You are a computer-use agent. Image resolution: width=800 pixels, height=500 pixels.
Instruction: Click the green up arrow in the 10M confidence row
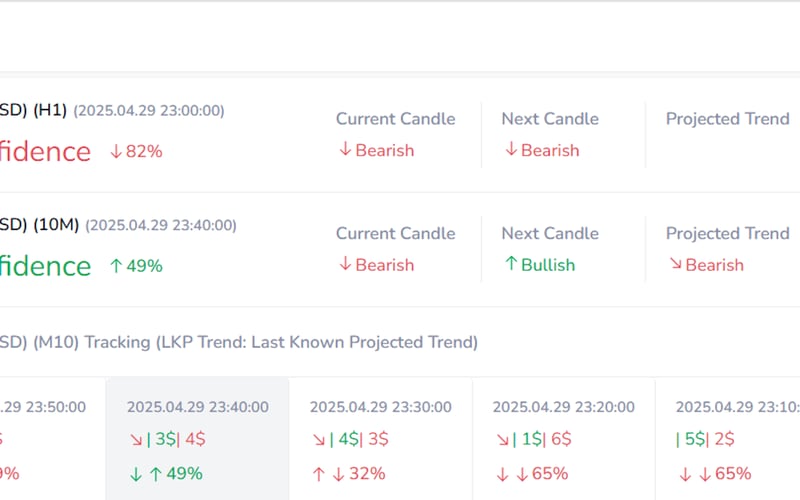coord(116,266)
